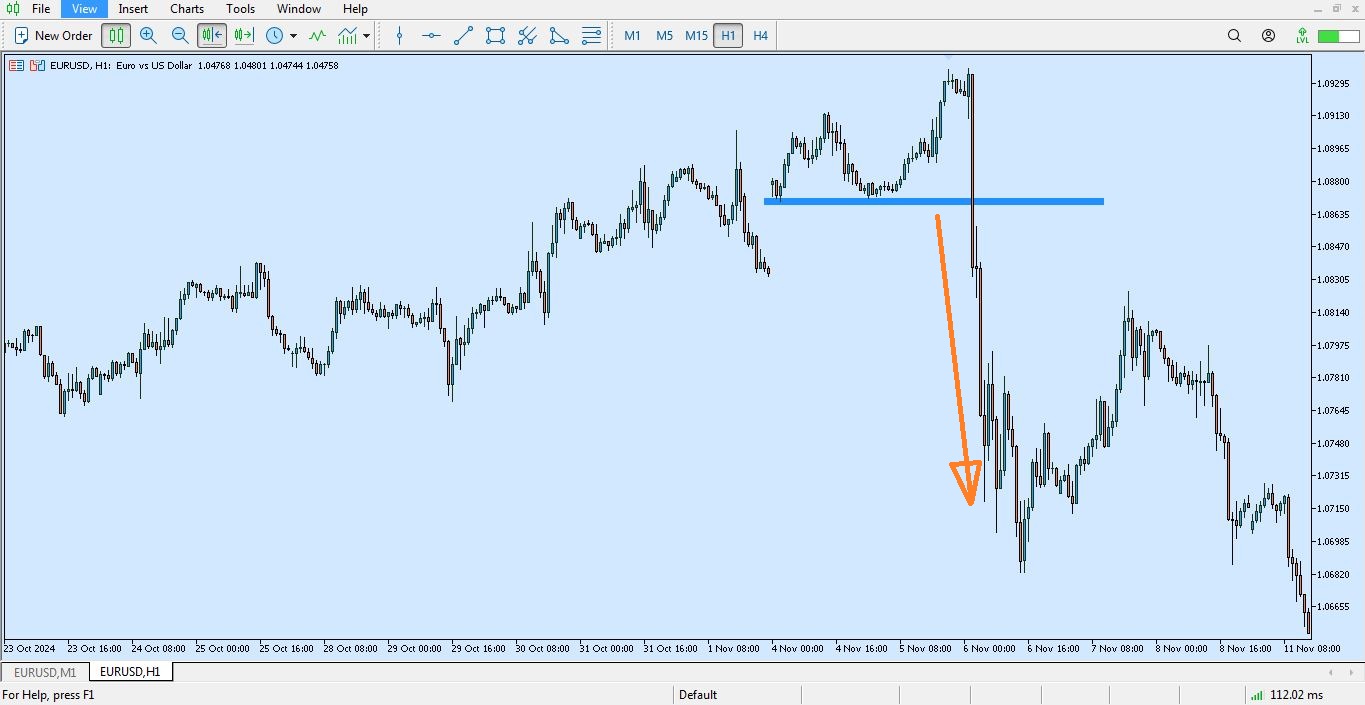Pick the rectangle shapes tool
The width and height of the screenshot is (1365, 705).
(x=495, y=35)
